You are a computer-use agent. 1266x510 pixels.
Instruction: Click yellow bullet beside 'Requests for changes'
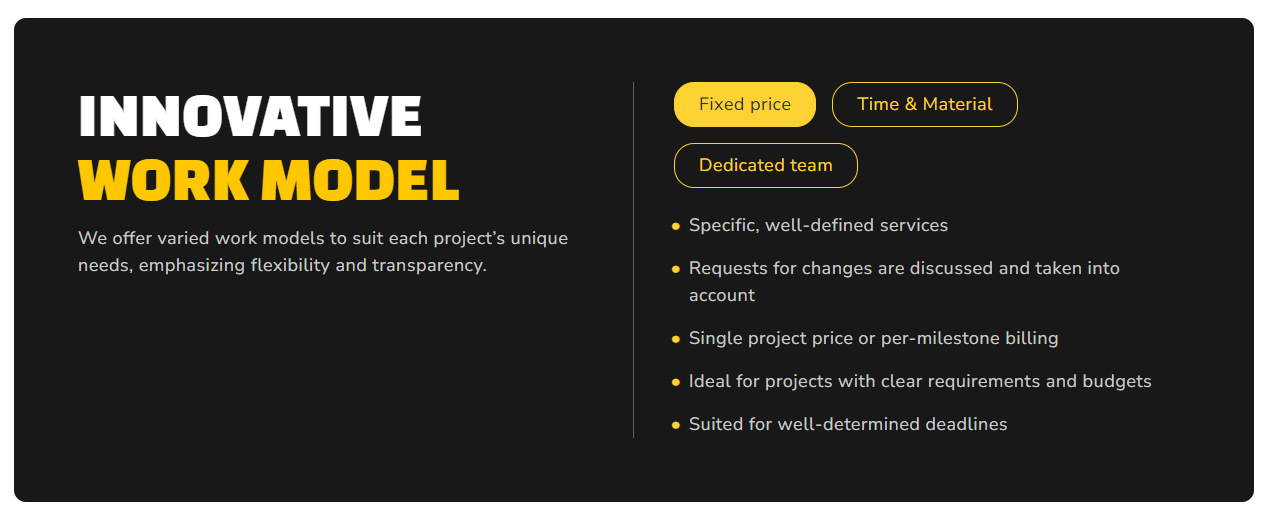click(676, 269)
